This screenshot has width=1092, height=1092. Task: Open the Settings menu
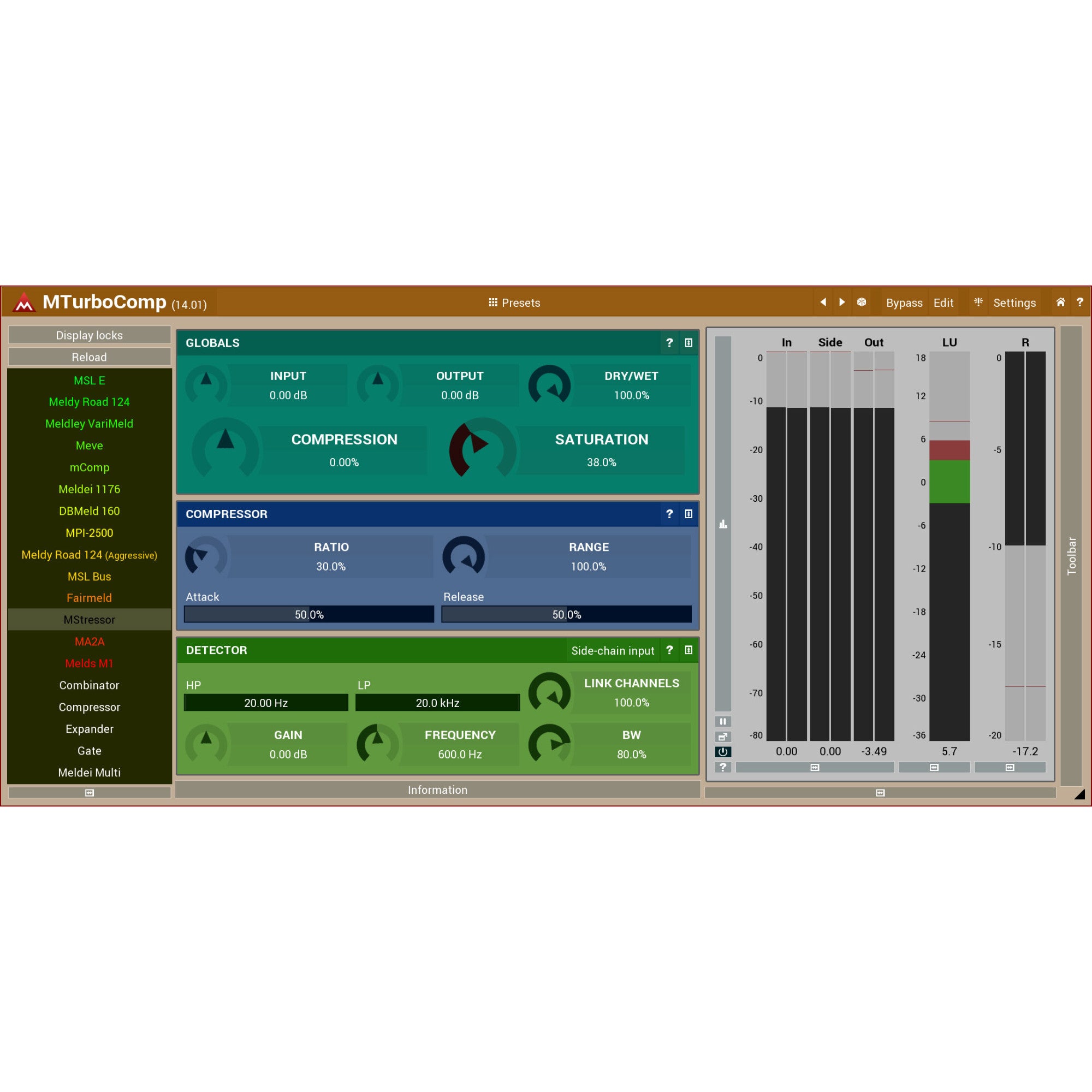click(1014, 303)
